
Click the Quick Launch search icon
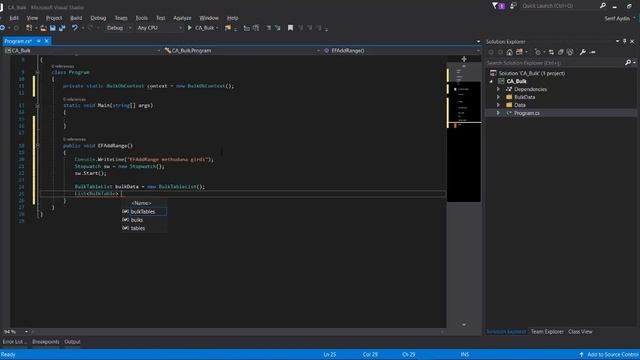[603, 6]
